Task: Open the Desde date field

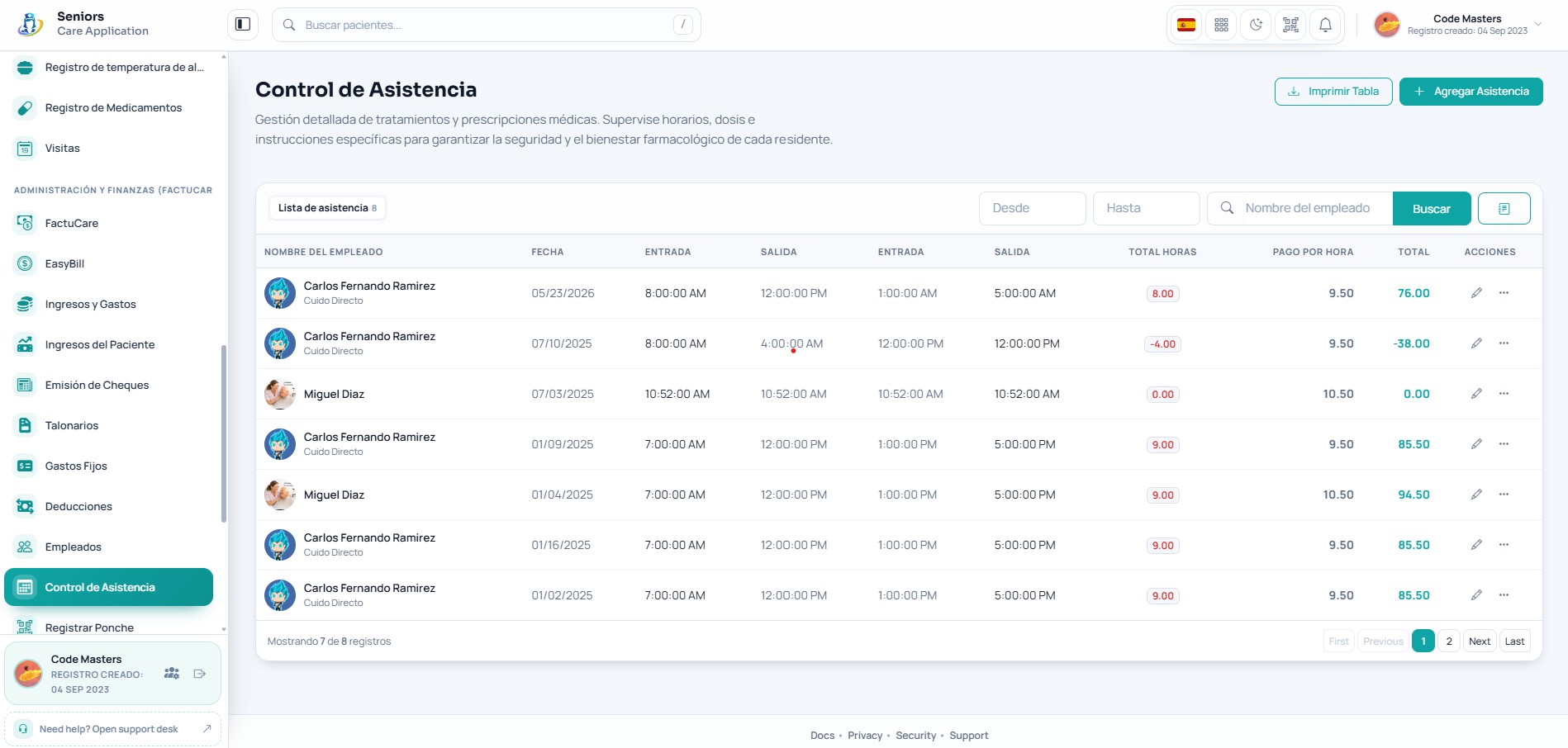Action: point(1032,208)
